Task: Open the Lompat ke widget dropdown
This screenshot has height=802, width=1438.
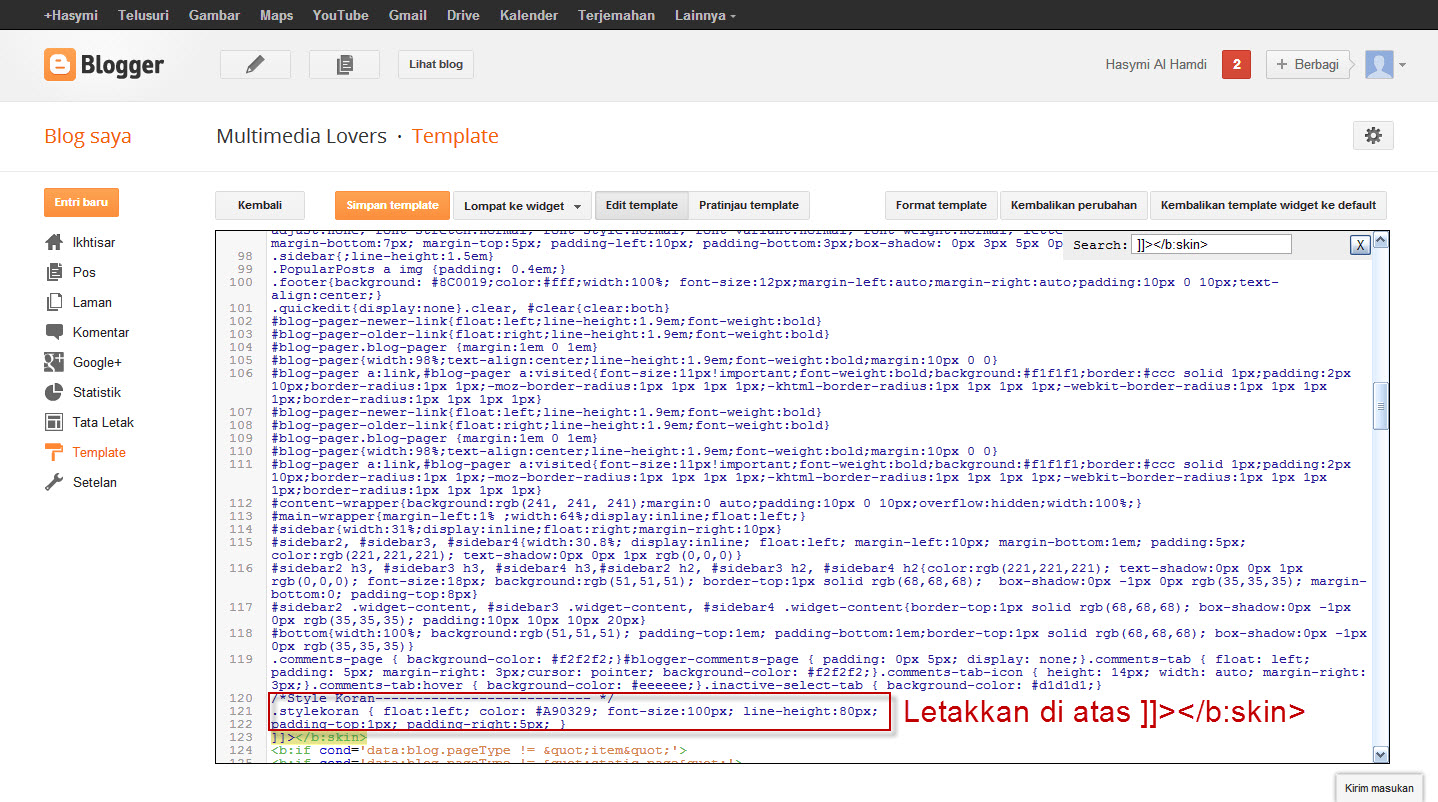Action: tap(522, 206)
